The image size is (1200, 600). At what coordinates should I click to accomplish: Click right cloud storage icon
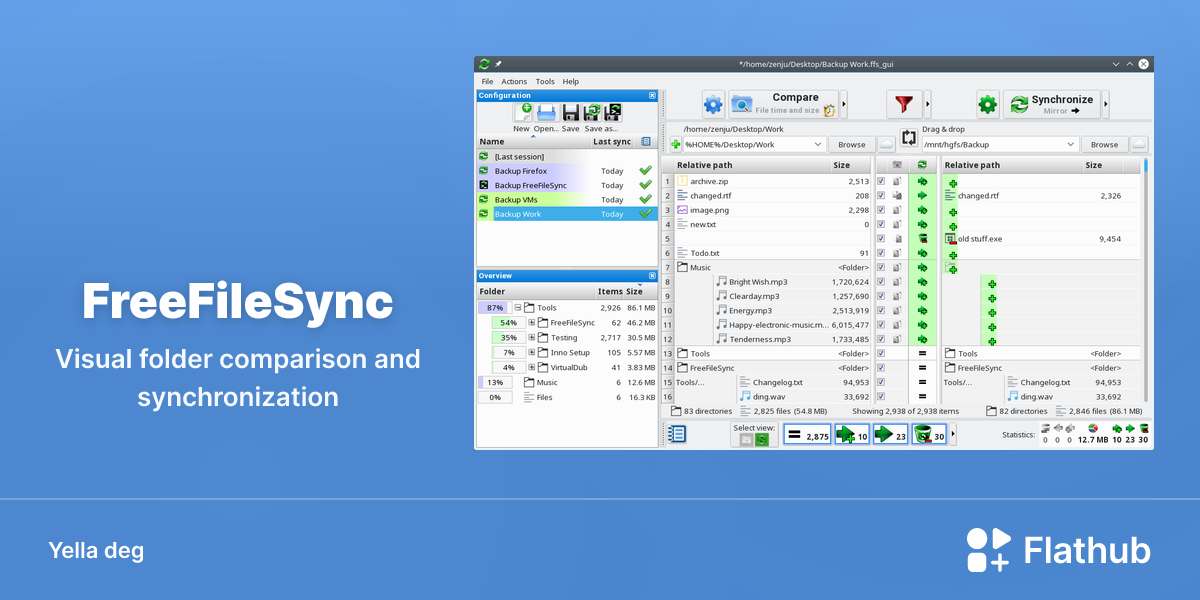(x=1140, y=145)
